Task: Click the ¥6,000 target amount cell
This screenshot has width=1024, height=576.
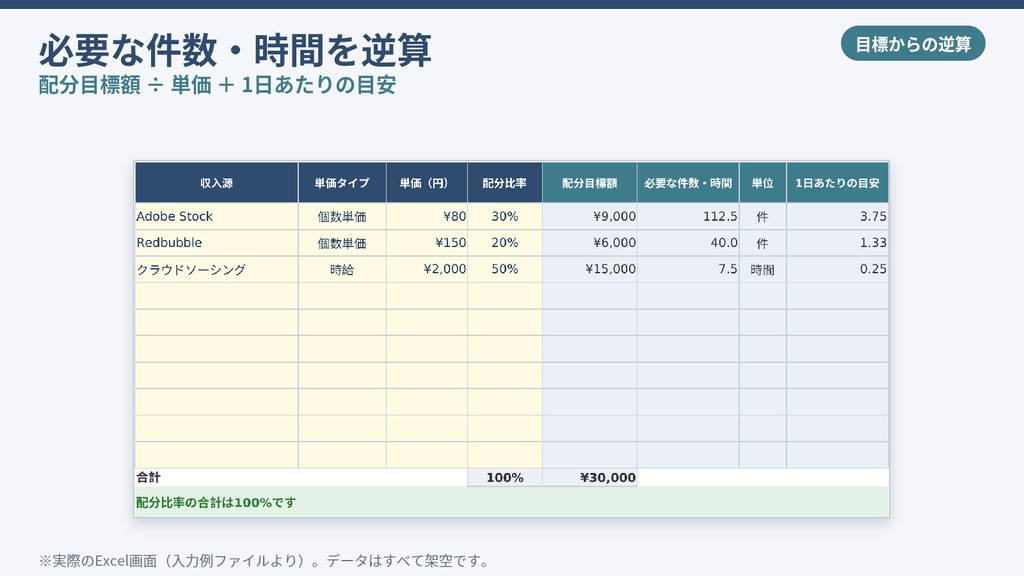Action: click(x=590, y=243)
